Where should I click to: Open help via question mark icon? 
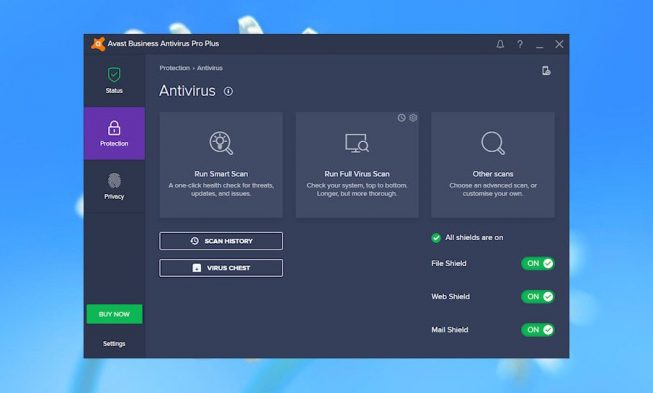tap(520, 44)
